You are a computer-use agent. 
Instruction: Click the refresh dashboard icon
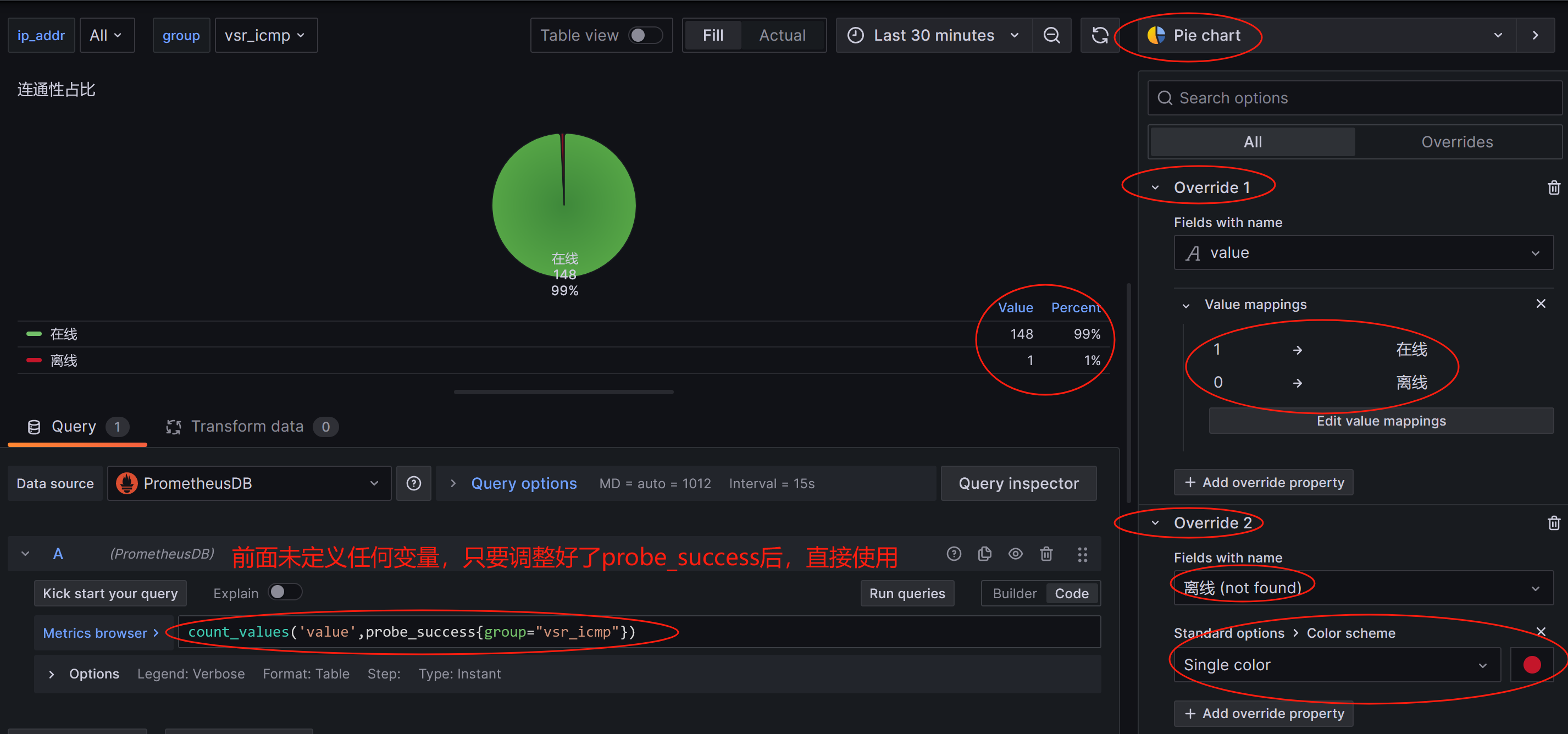(1099, 35)
